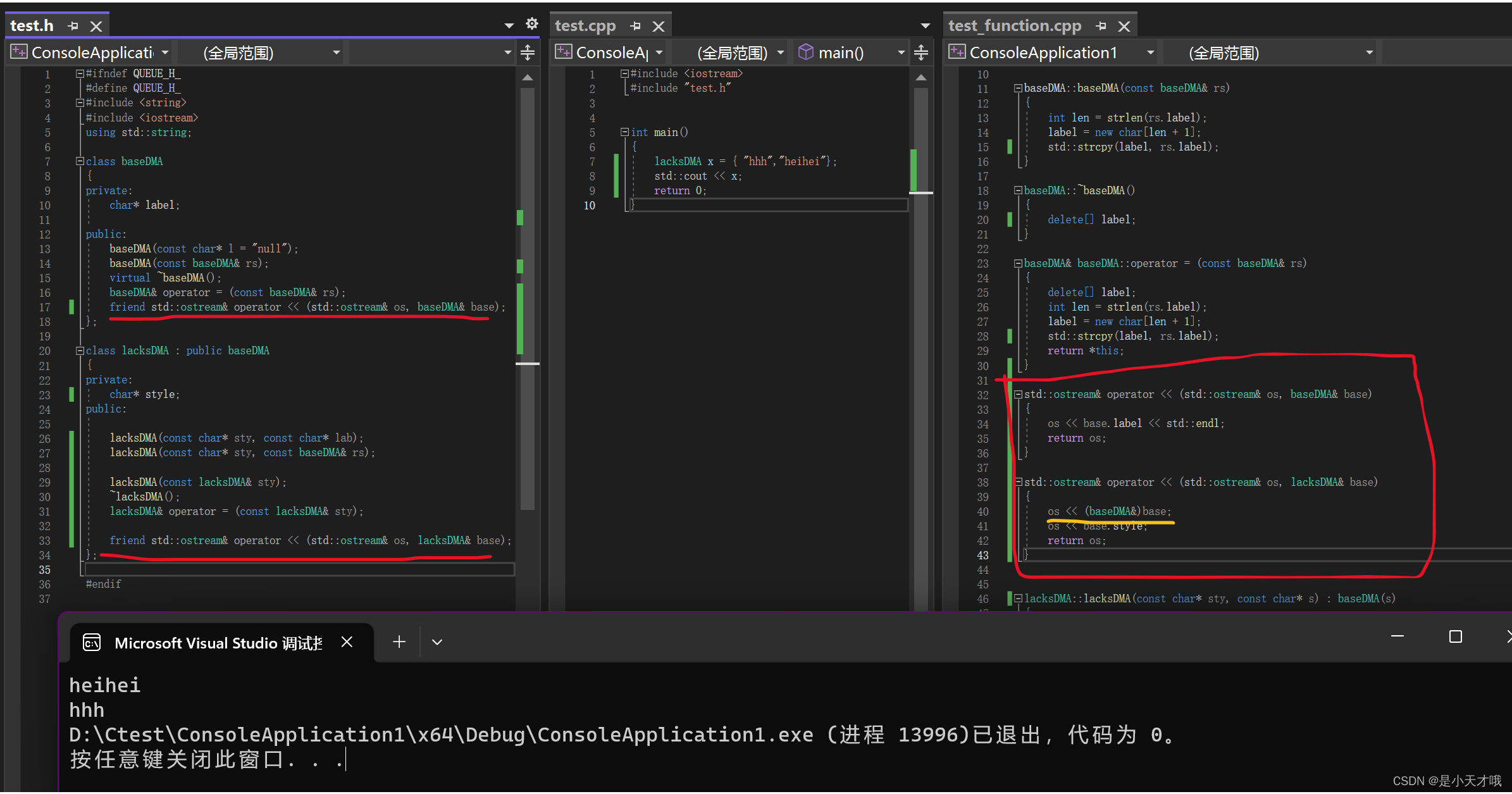
Task: Collapse the class baseDMA code fold
Action: [x=79, y=161]
